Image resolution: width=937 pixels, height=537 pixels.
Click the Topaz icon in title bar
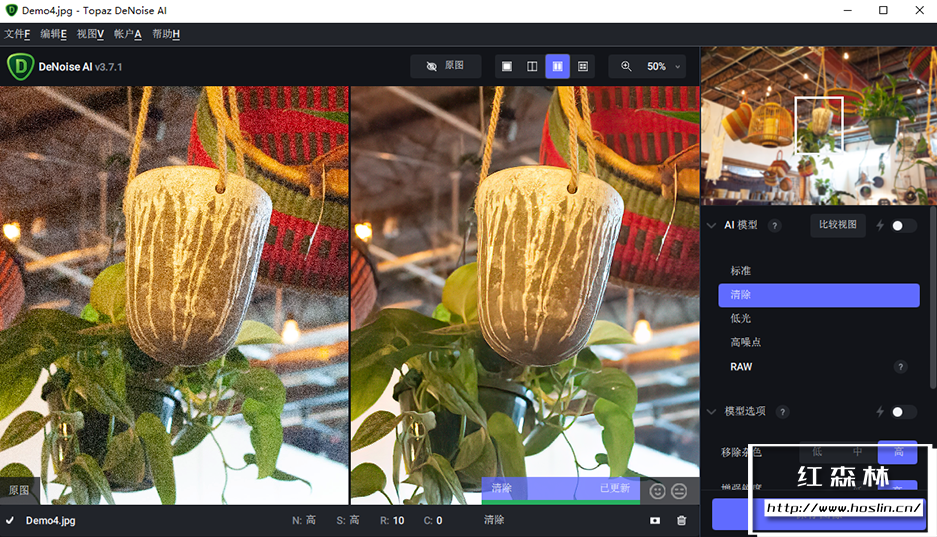pos(11,10)
